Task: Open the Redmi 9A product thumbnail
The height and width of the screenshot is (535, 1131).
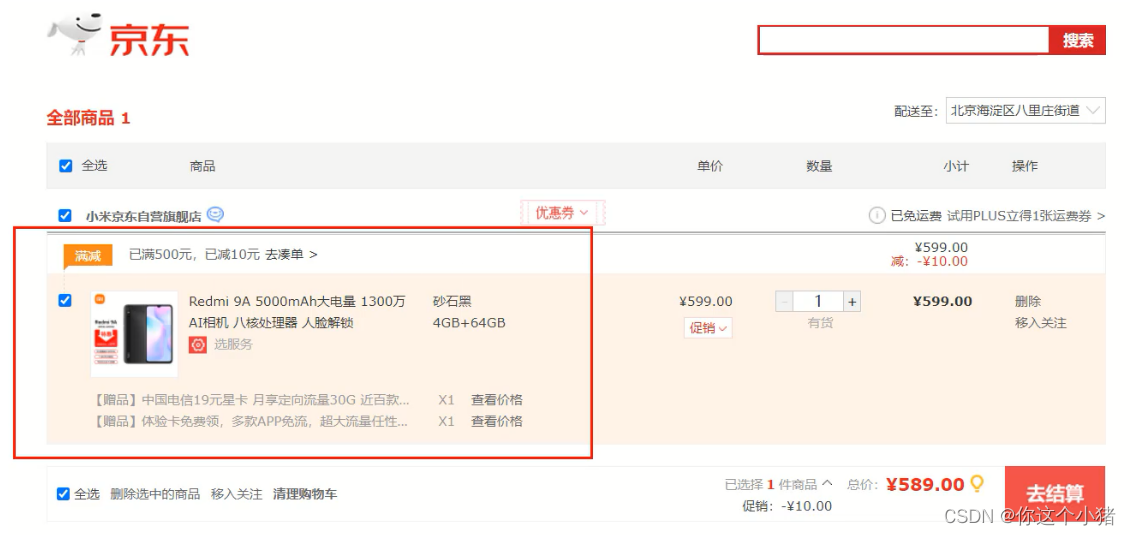Action: (134, 334)
